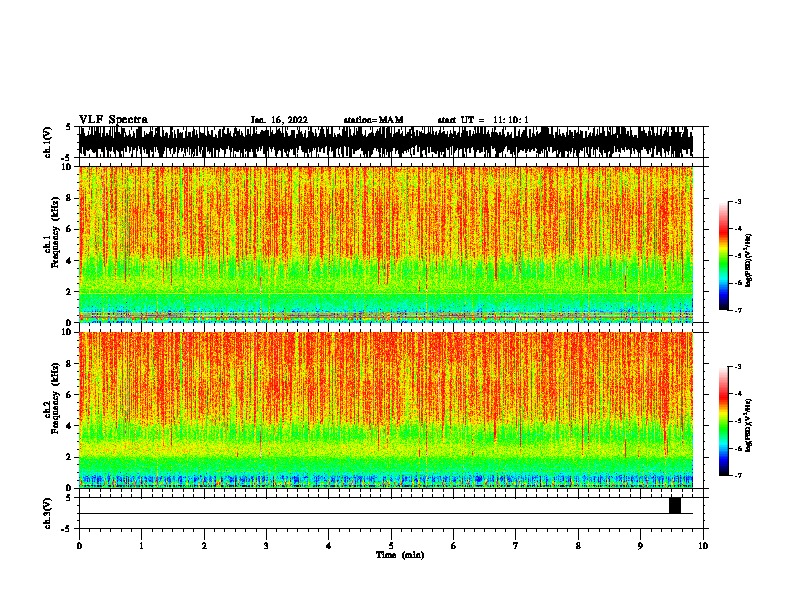
Task: Click the black pulse block in ch.3 panel
Action: 675,505
